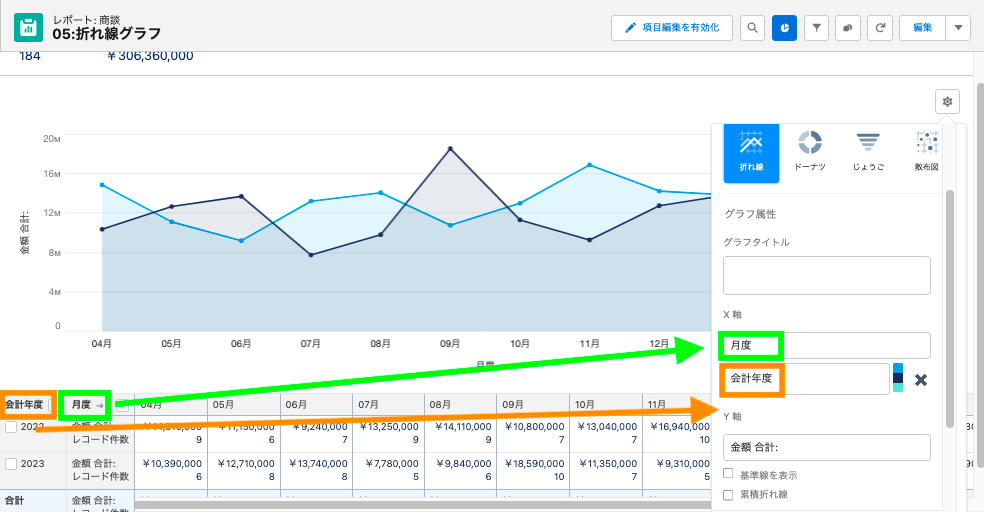Click the pencil 項目編集を有効化 button
984x512 pixels.
pos(671,28)
